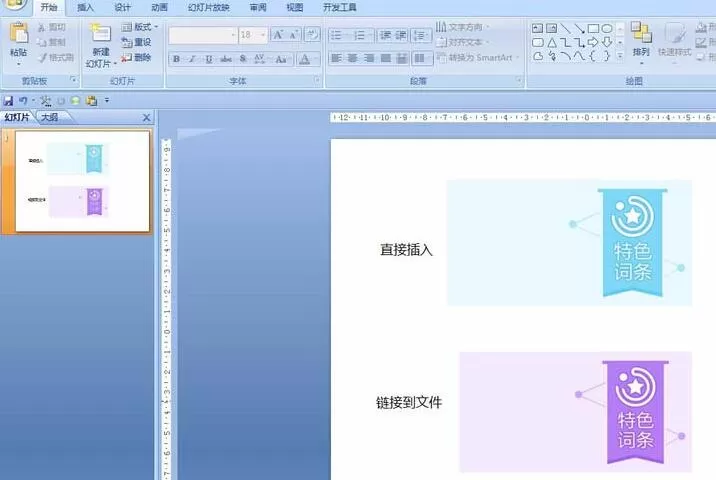This screenshot has width=716, height=480.
Task: Open the Animations (动画) ribbon tab
Action: (159, 8)
